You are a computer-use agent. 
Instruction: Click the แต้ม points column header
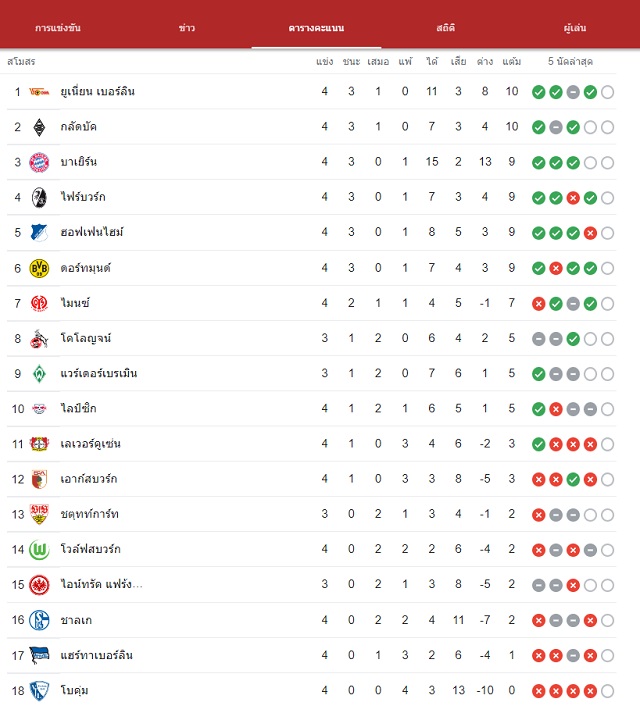click(x=512, y=61)
